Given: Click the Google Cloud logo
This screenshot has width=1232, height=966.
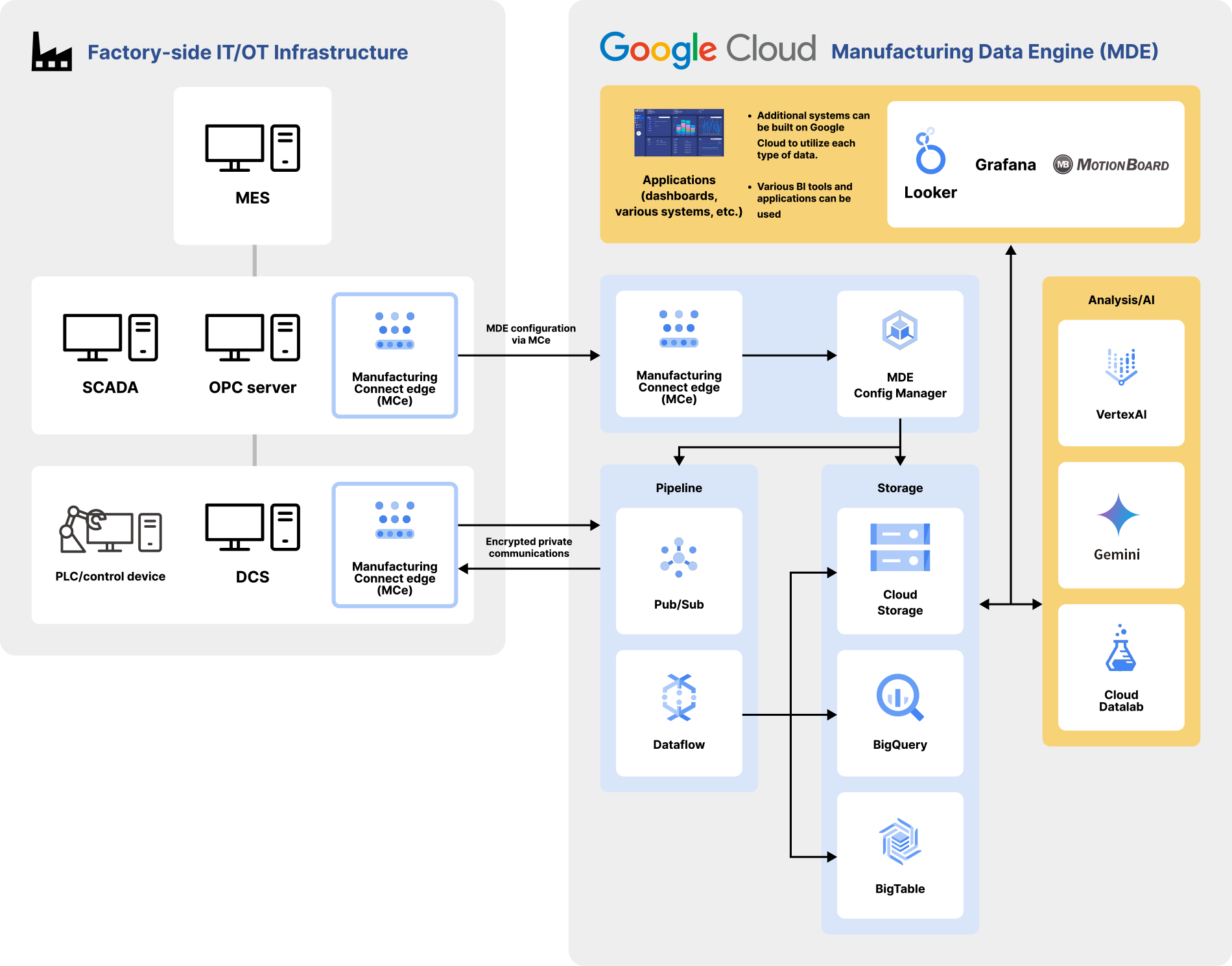Looking at the screenshot, I should point(708,49).
